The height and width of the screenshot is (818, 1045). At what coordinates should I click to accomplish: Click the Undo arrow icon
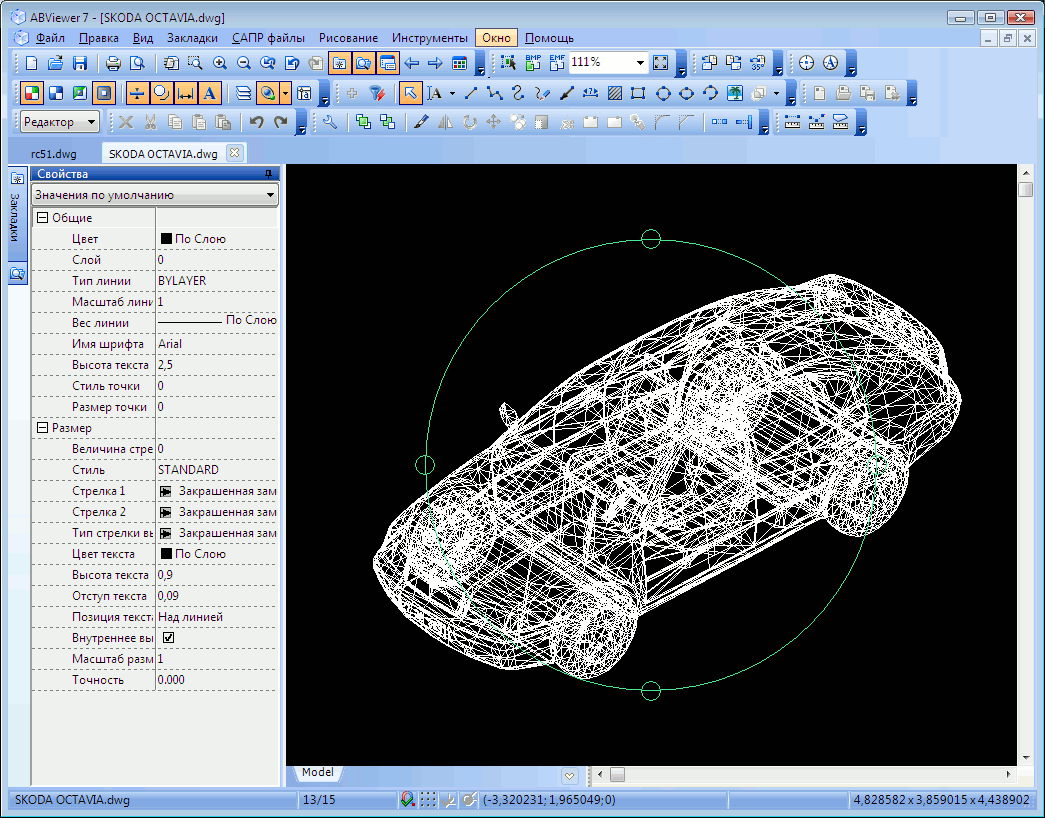coord(257,122)
